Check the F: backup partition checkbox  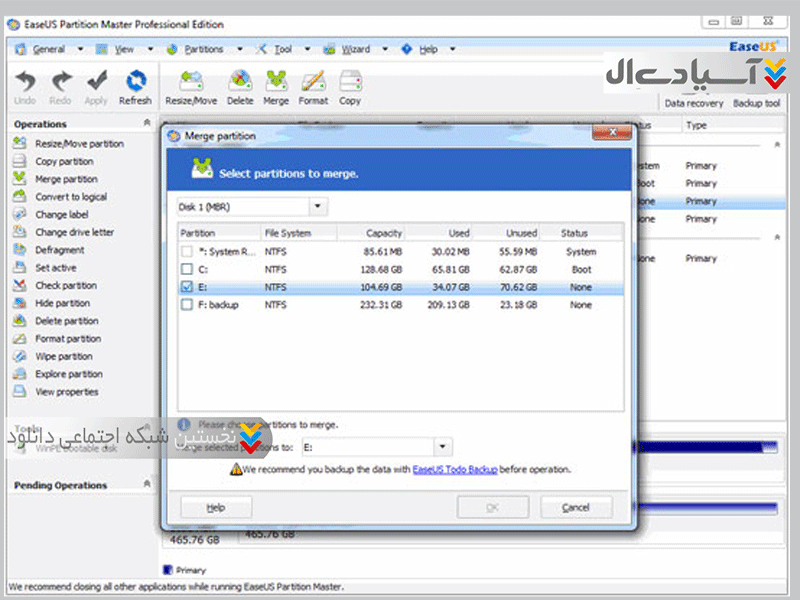point(187,305)
